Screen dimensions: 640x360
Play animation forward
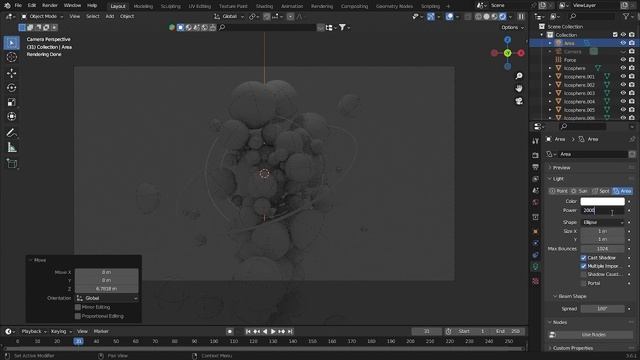tap(273, 331)
